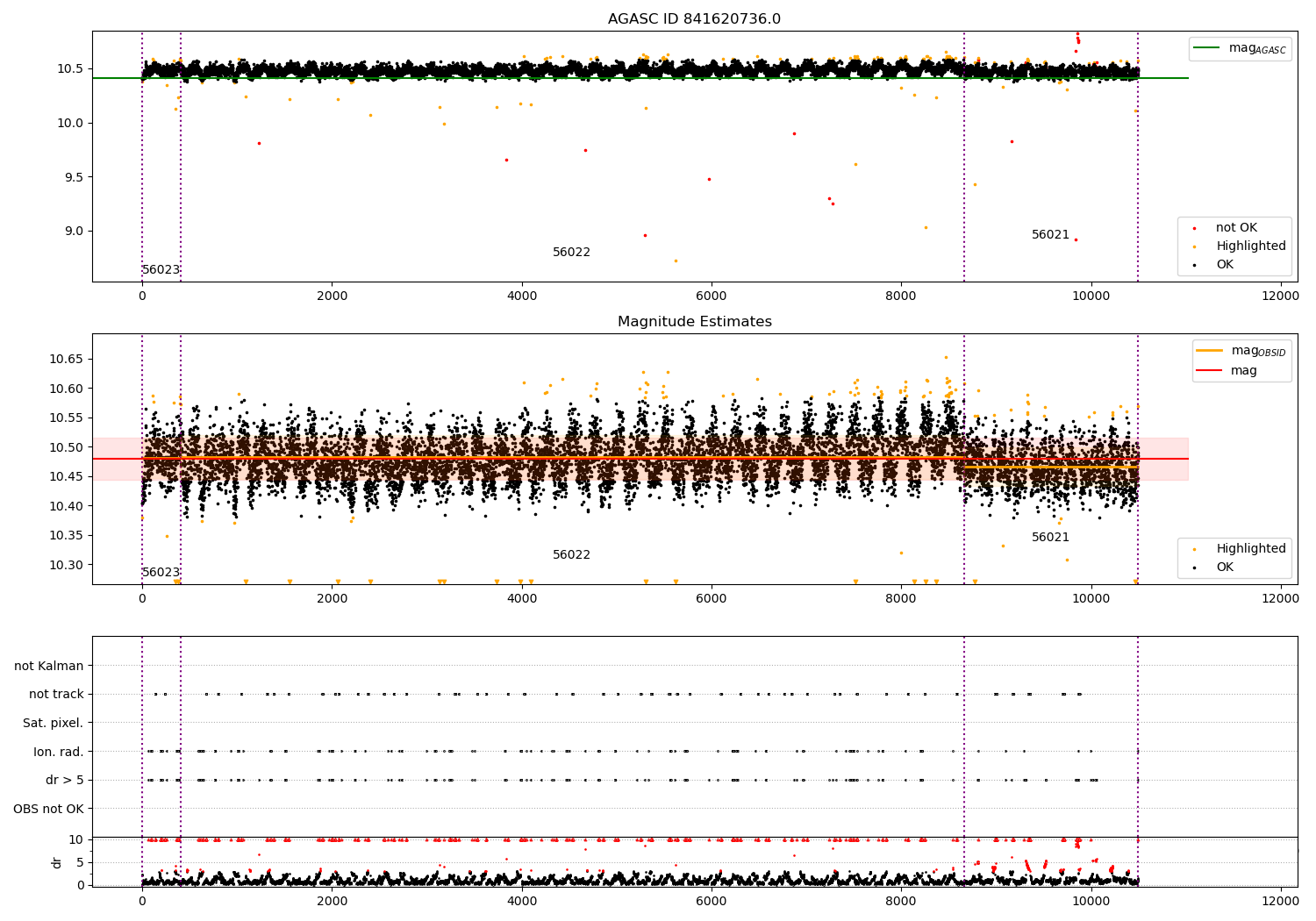Click the 56022 label in top plot
This screenshot has height=921, width=1316.
pyautogui.click(x=571, y=253)
